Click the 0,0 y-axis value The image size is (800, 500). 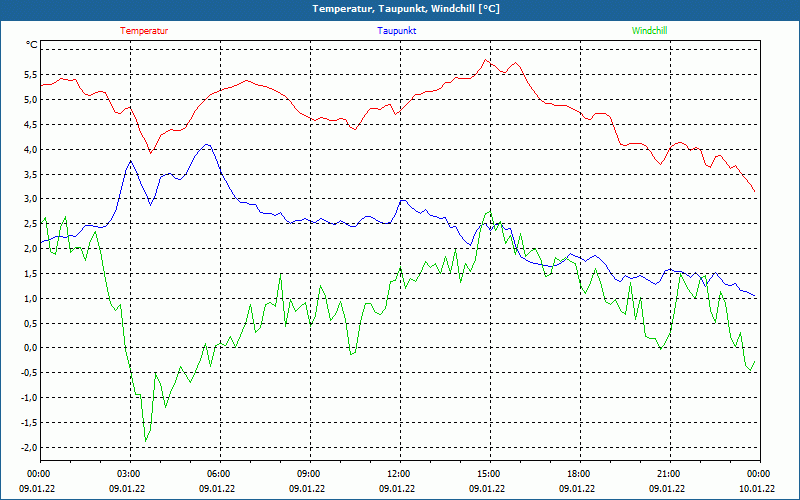coord(31,348)
